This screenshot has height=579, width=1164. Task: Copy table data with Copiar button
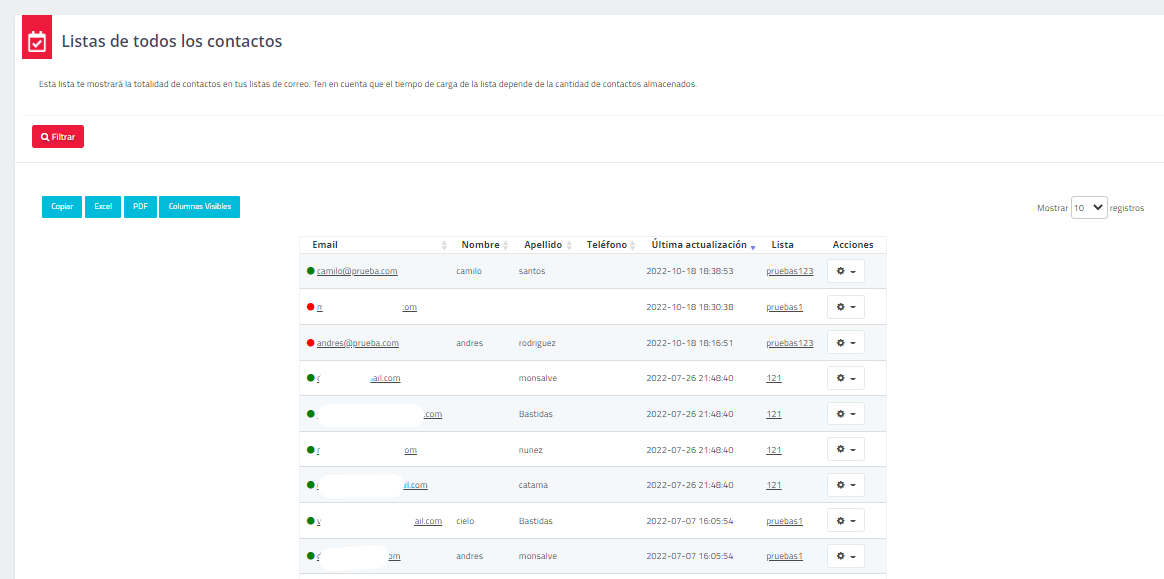tap(62, 206)
